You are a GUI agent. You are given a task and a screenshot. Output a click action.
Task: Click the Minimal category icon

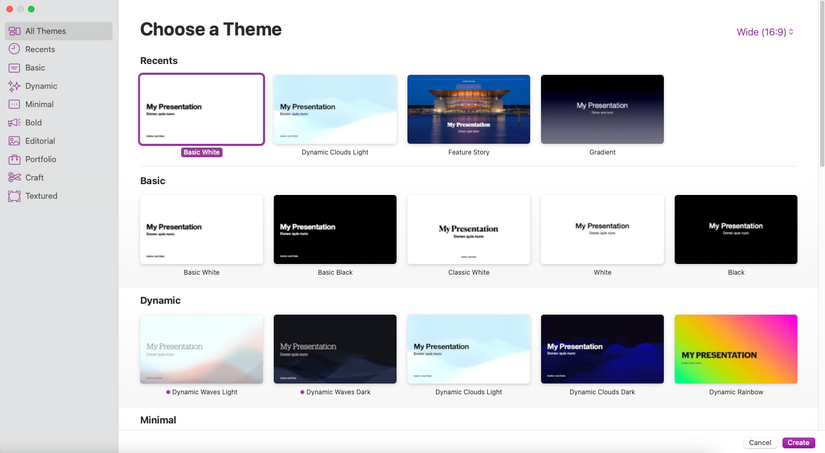[x=14, y=104]
